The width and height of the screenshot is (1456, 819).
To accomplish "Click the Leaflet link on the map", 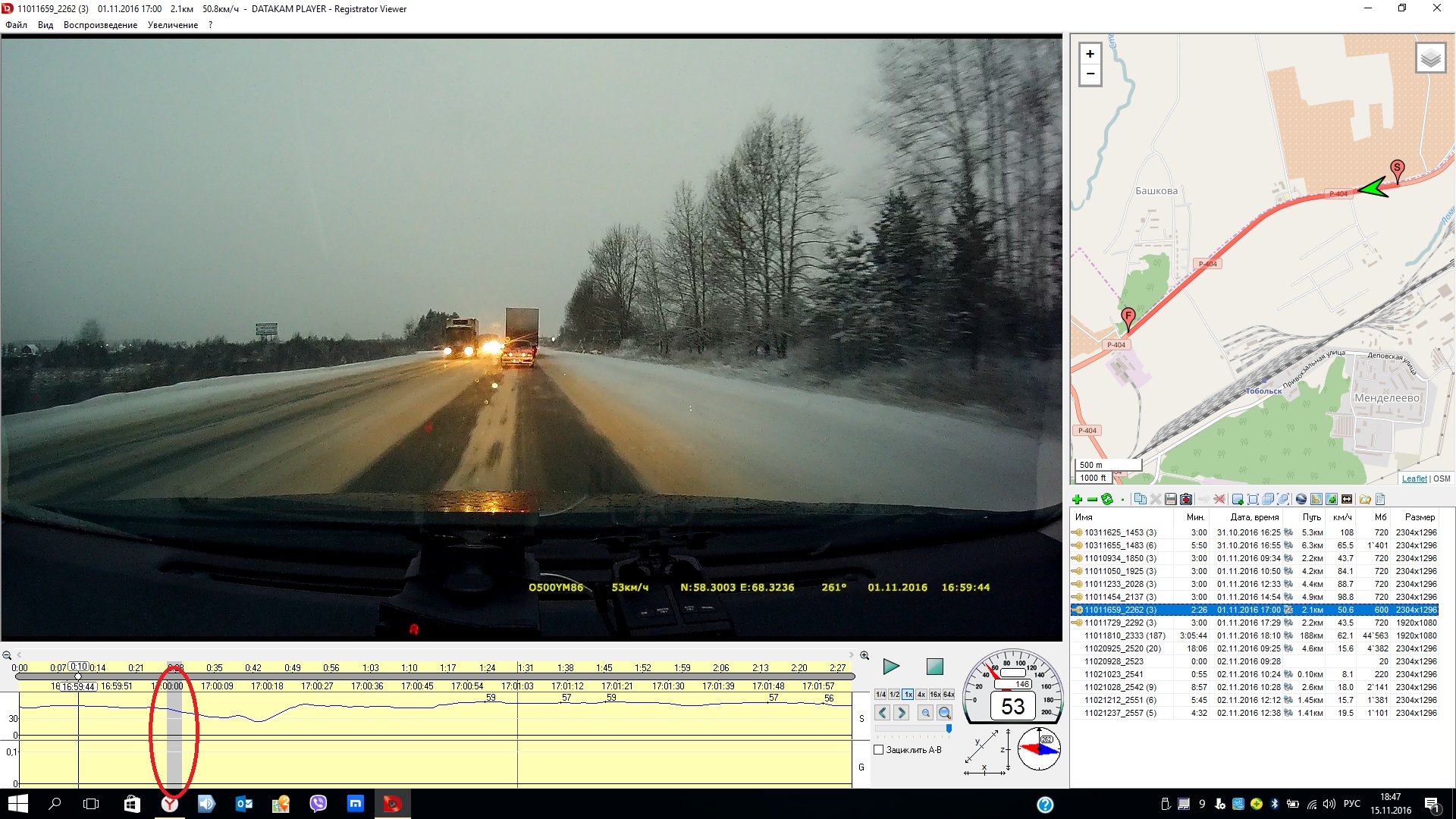I will point(1414,479).
